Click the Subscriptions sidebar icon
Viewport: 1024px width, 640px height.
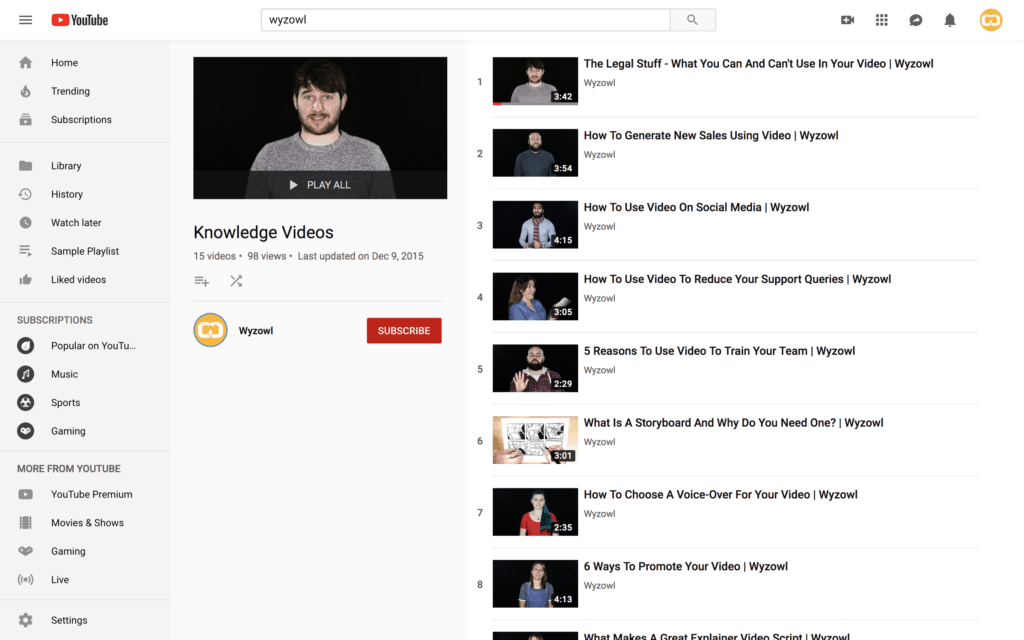coord(25,120)
